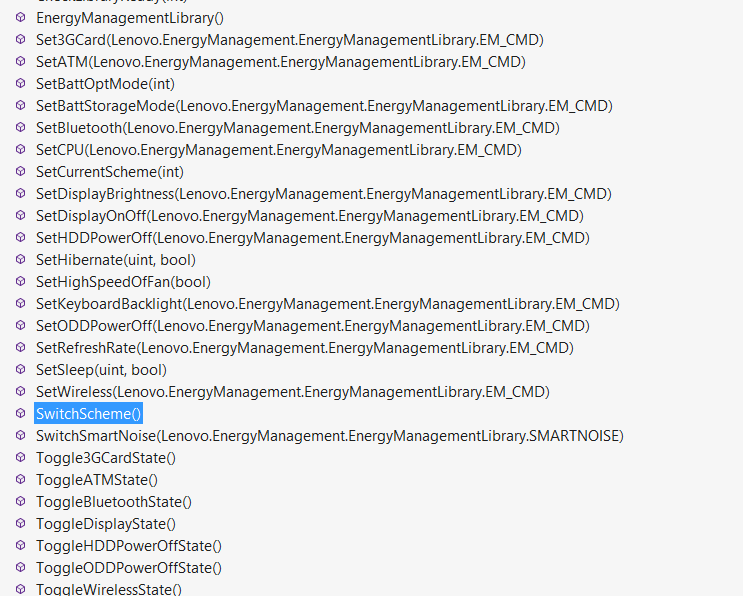Viewport: 743px width, 596px height.
Task: Open the ToggleHDDPowerOffState() method
Action: click(x=129, y=546)
